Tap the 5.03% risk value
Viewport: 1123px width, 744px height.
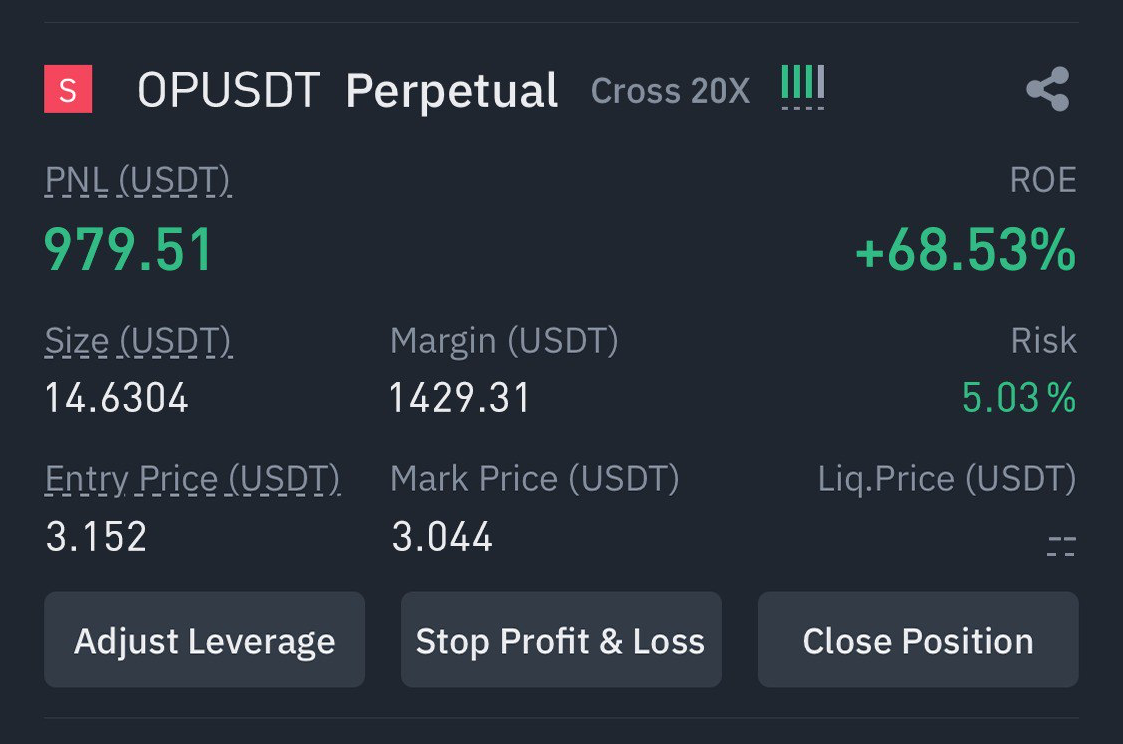tap(1018, 398)
